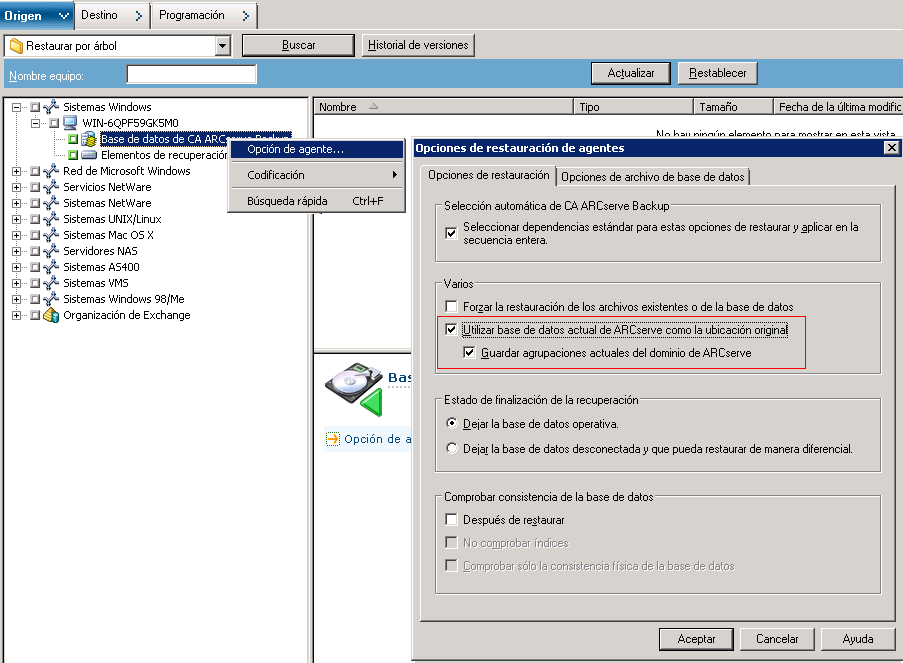Screen dimensions: 903x663
Task: Select Búsqueda rápida menu entry
Action: tap(317, 201)
